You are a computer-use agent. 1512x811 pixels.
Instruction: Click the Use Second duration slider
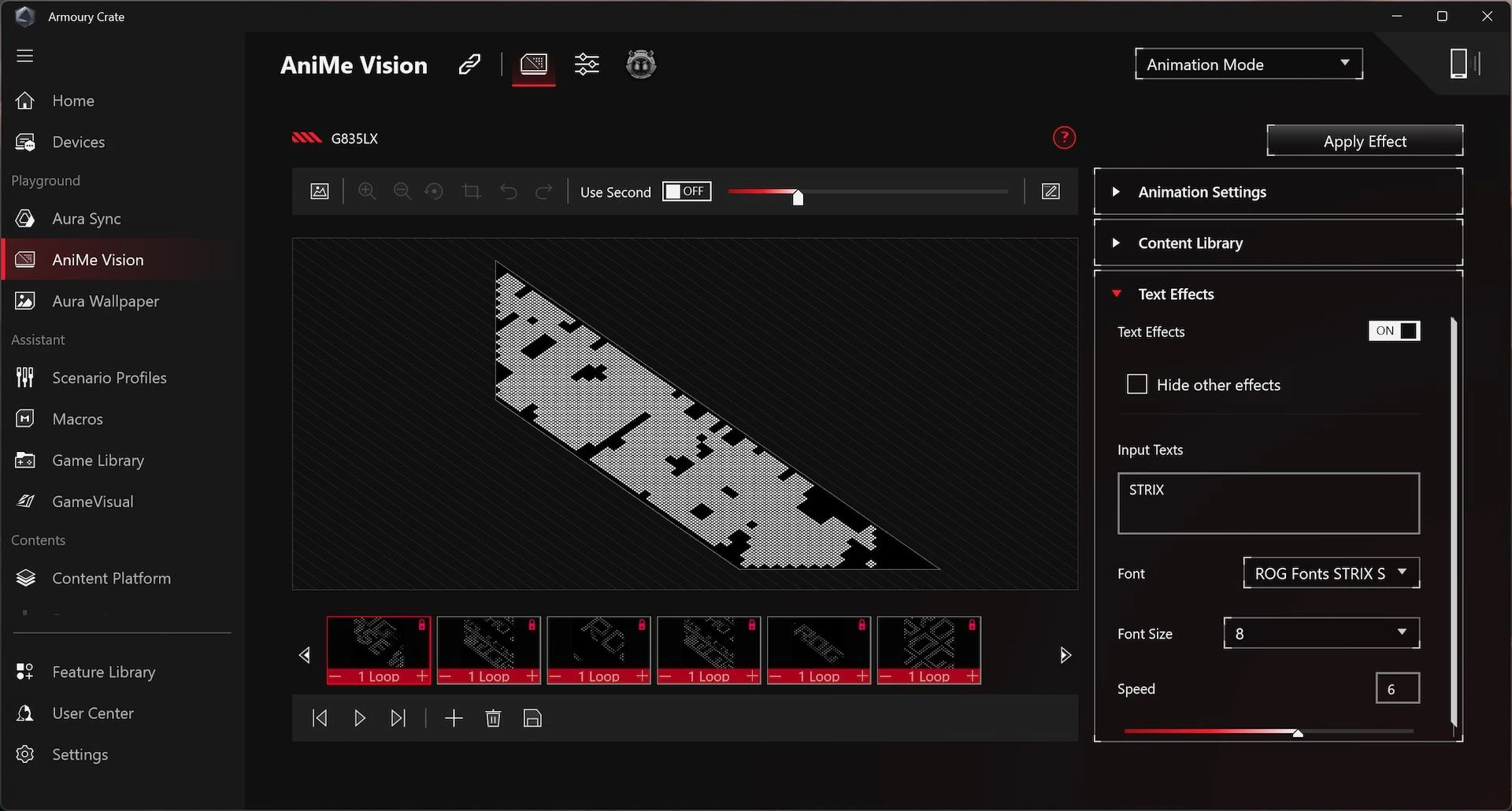click(868, 191)
